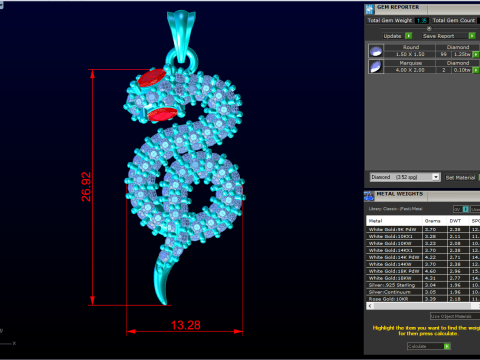The image size is (480, 360).
Task: Click the 0.10tw weight cell
Action: coord(462,70)
